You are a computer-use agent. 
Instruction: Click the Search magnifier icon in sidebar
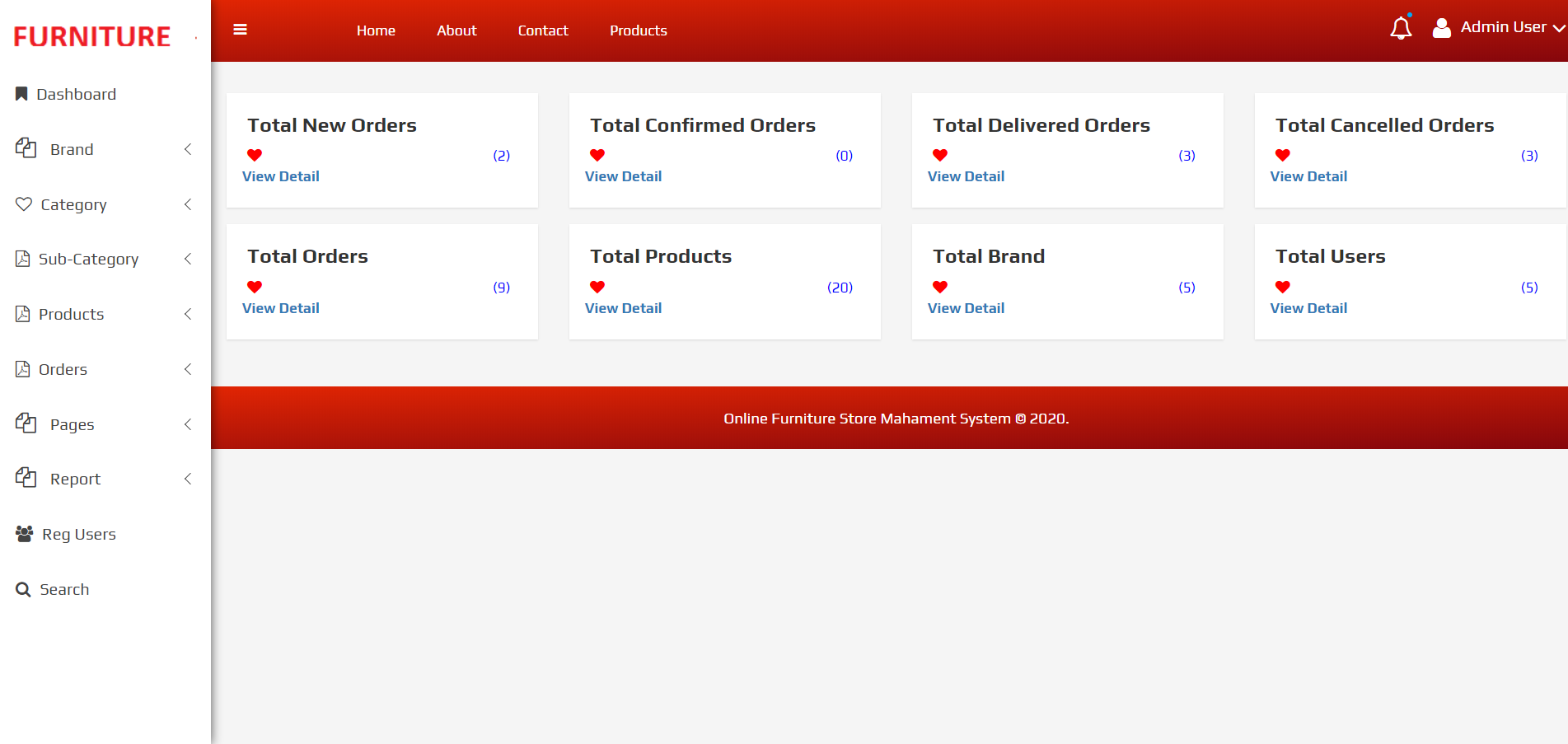[x=23, y=590]
